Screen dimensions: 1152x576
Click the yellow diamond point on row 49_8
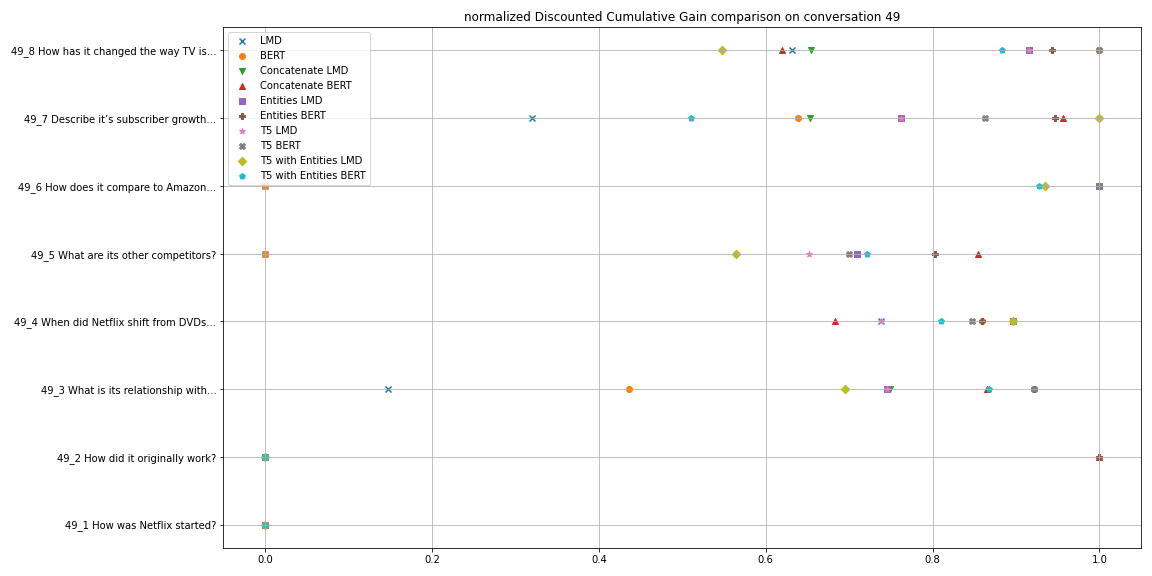coord(722,50)
